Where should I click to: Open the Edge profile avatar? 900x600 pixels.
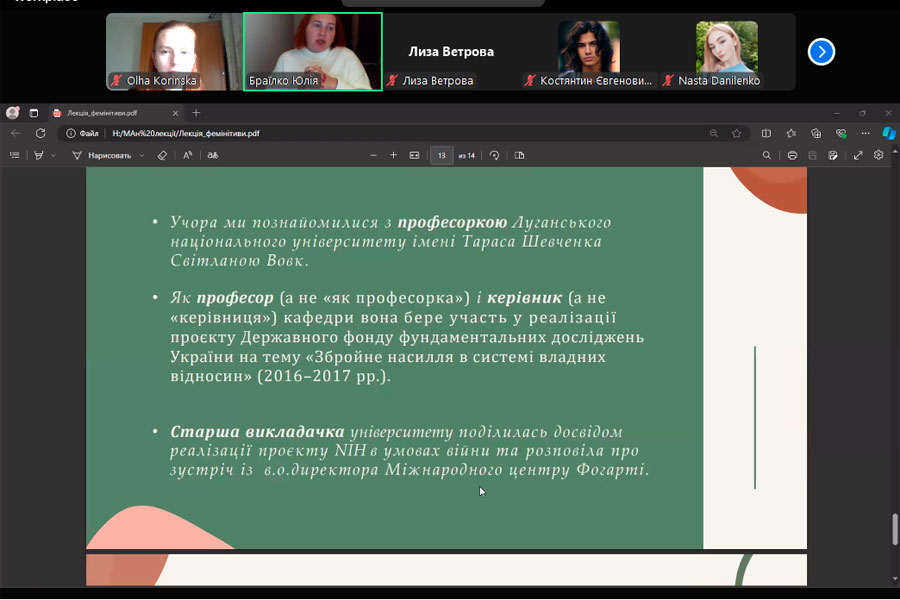coord(13,113)
